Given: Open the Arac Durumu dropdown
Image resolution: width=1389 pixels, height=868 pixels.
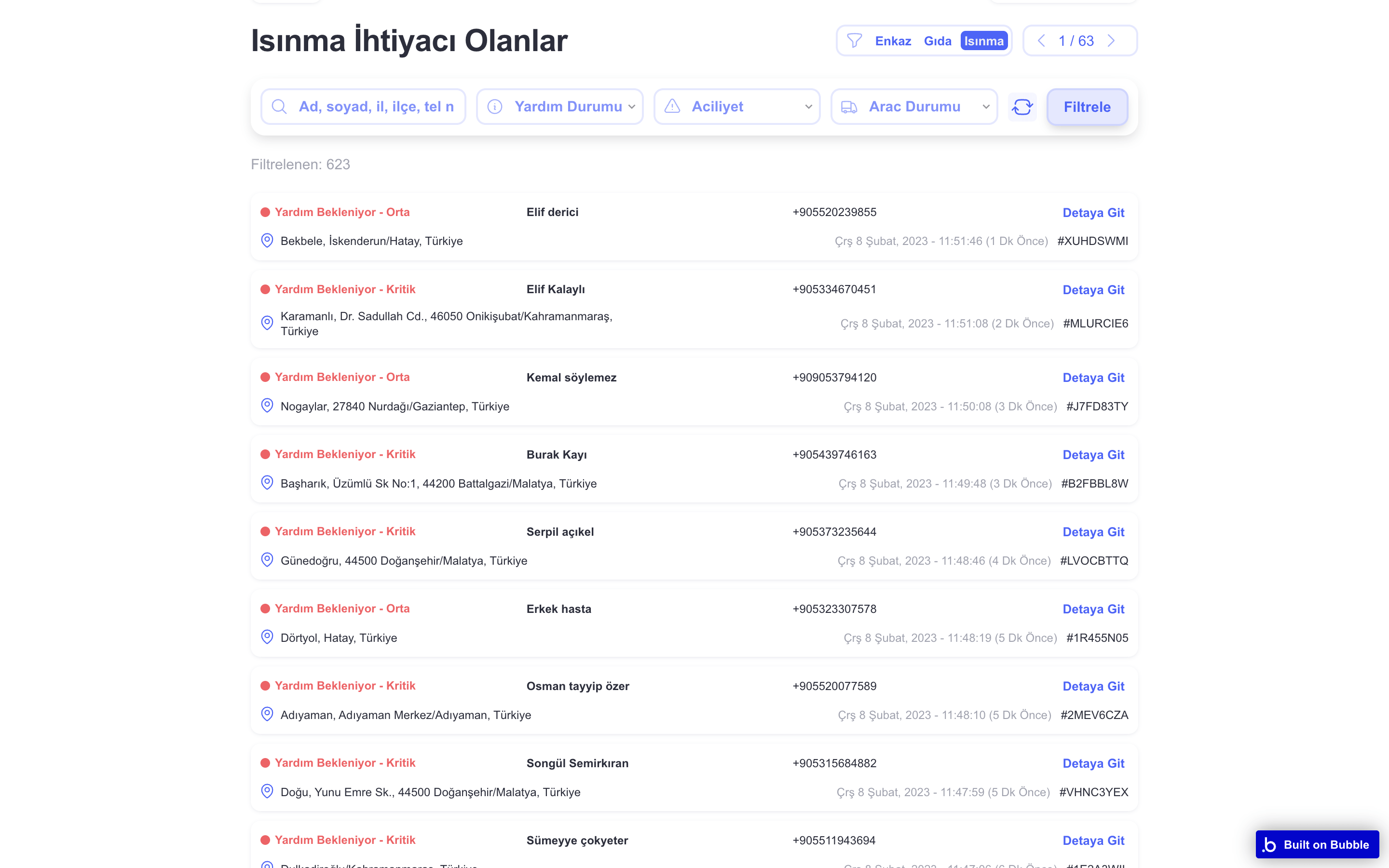Looking at the screenshot, I should [914, 107].
